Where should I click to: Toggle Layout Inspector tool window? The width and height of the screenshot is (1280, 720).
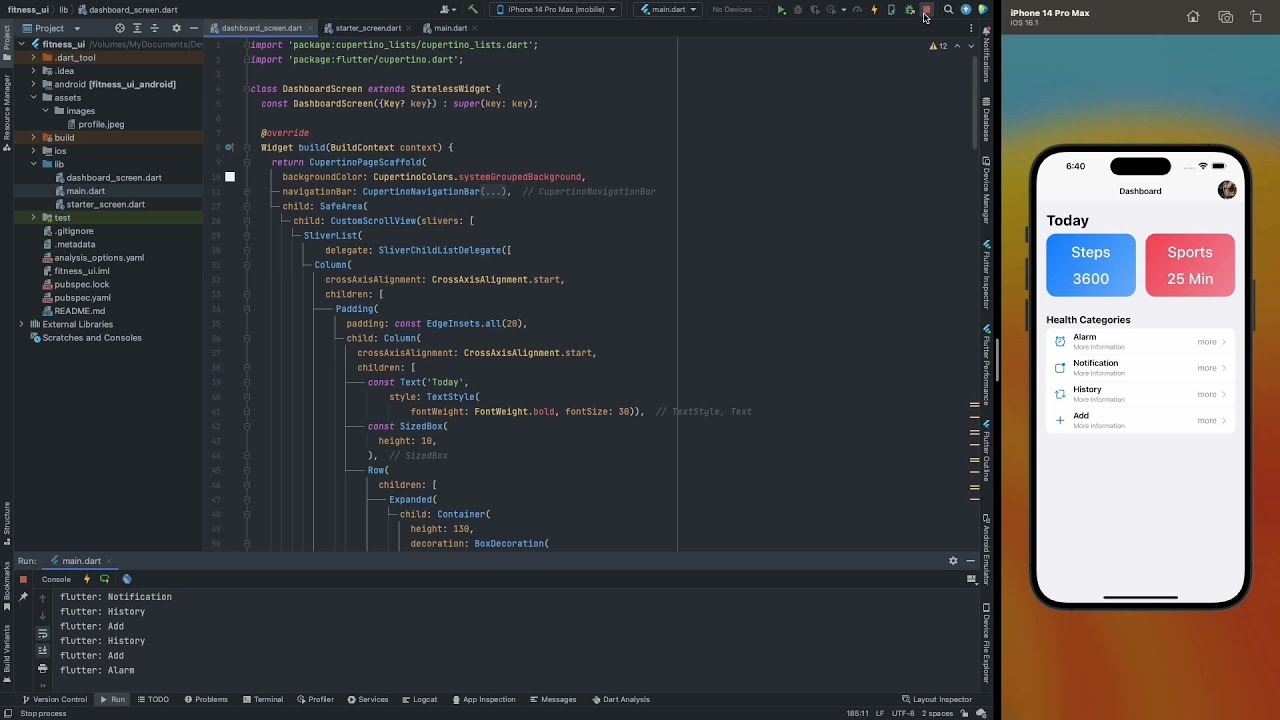click(x=936, y=700)
